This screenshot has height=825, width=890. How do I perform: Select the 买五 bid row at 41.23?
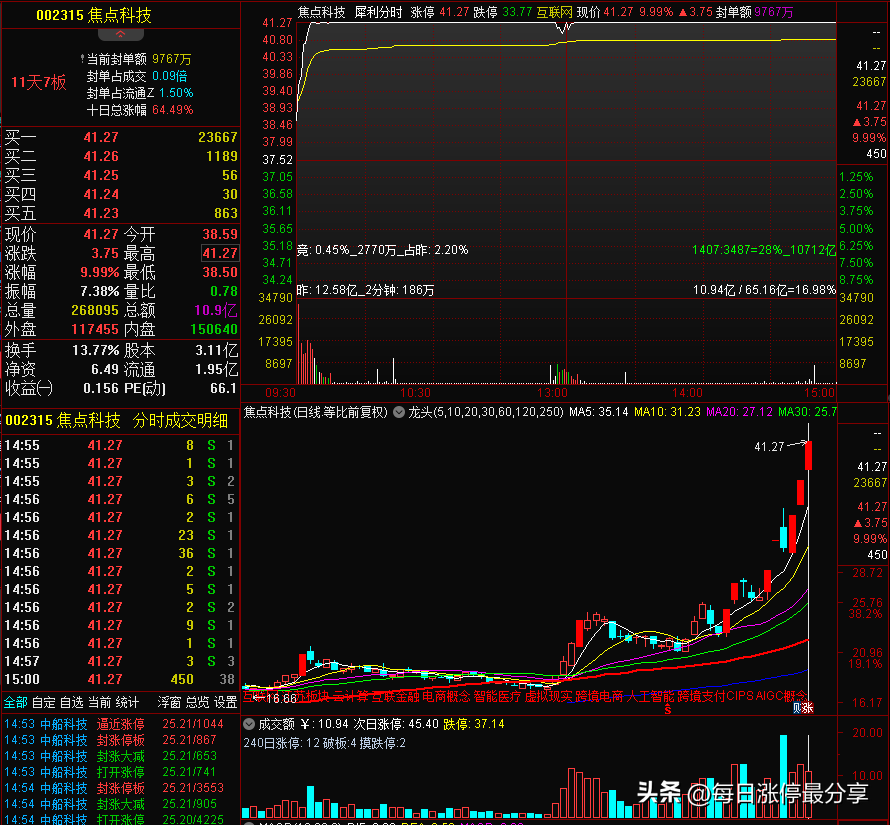[x=120, y=213]
